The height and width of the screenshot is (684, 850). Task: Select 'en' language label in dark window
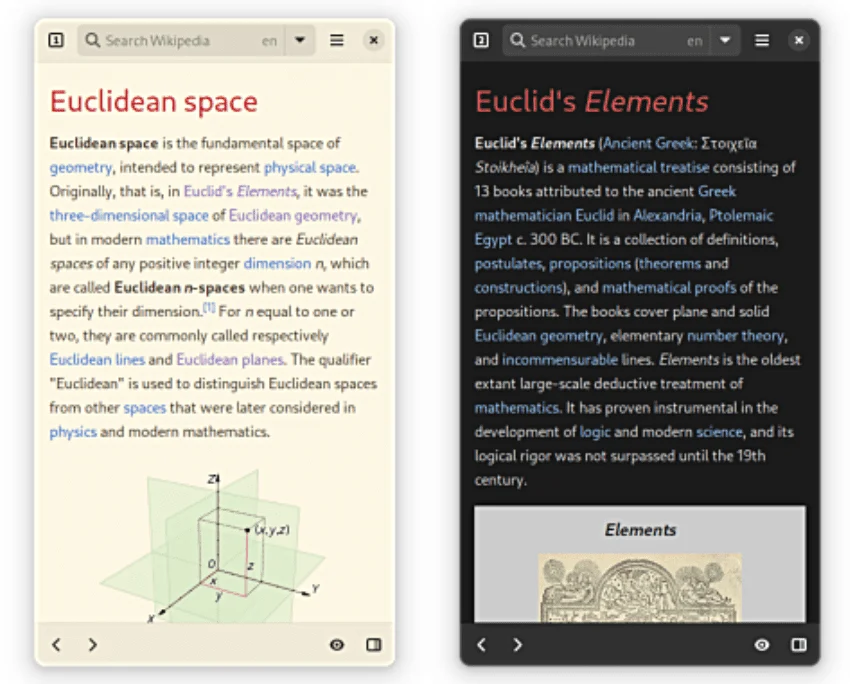point(694,41)
